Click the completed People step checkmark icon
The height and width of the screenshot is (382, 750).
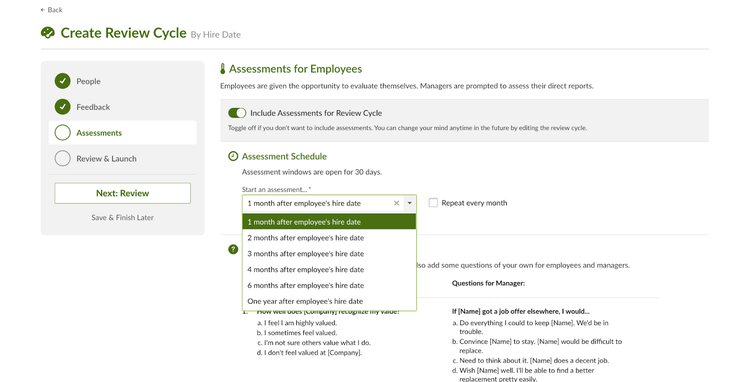(x=63, y=81)
